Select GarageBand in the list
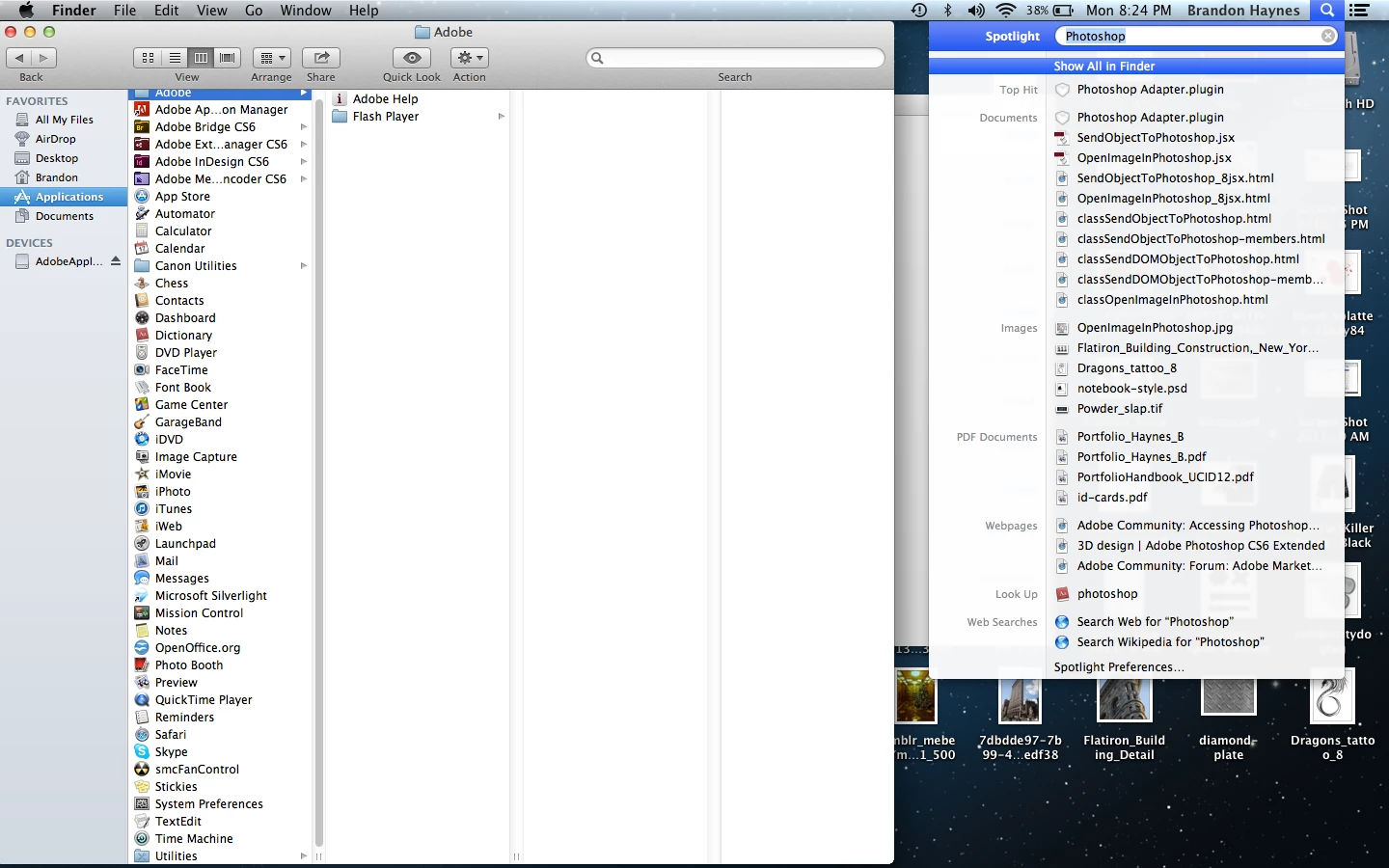This screenshot has width=1389, height=868. 188,421
